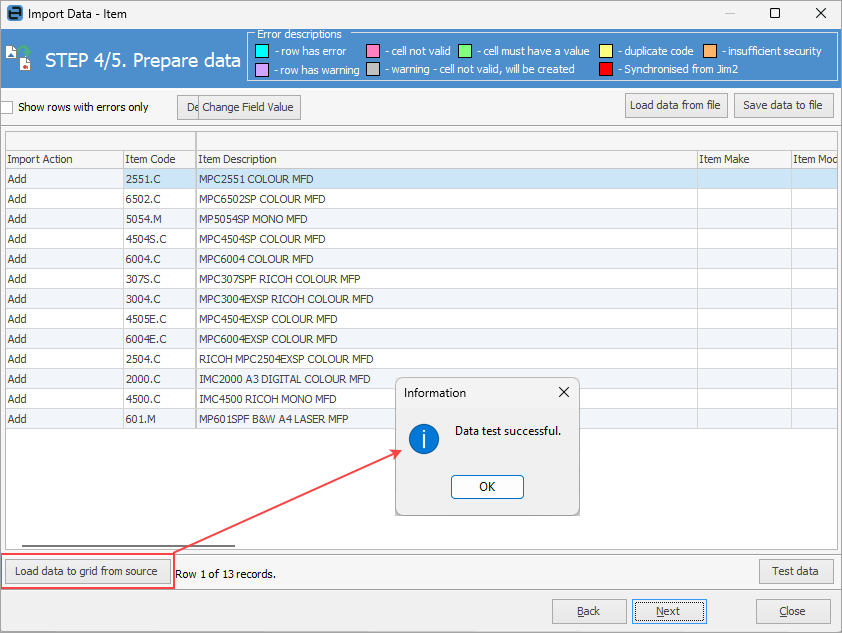Image resolution: width=842 pixels, height=633 pixels.
Task: Select item code cell 4505E.C
Action: coord(159,319)
